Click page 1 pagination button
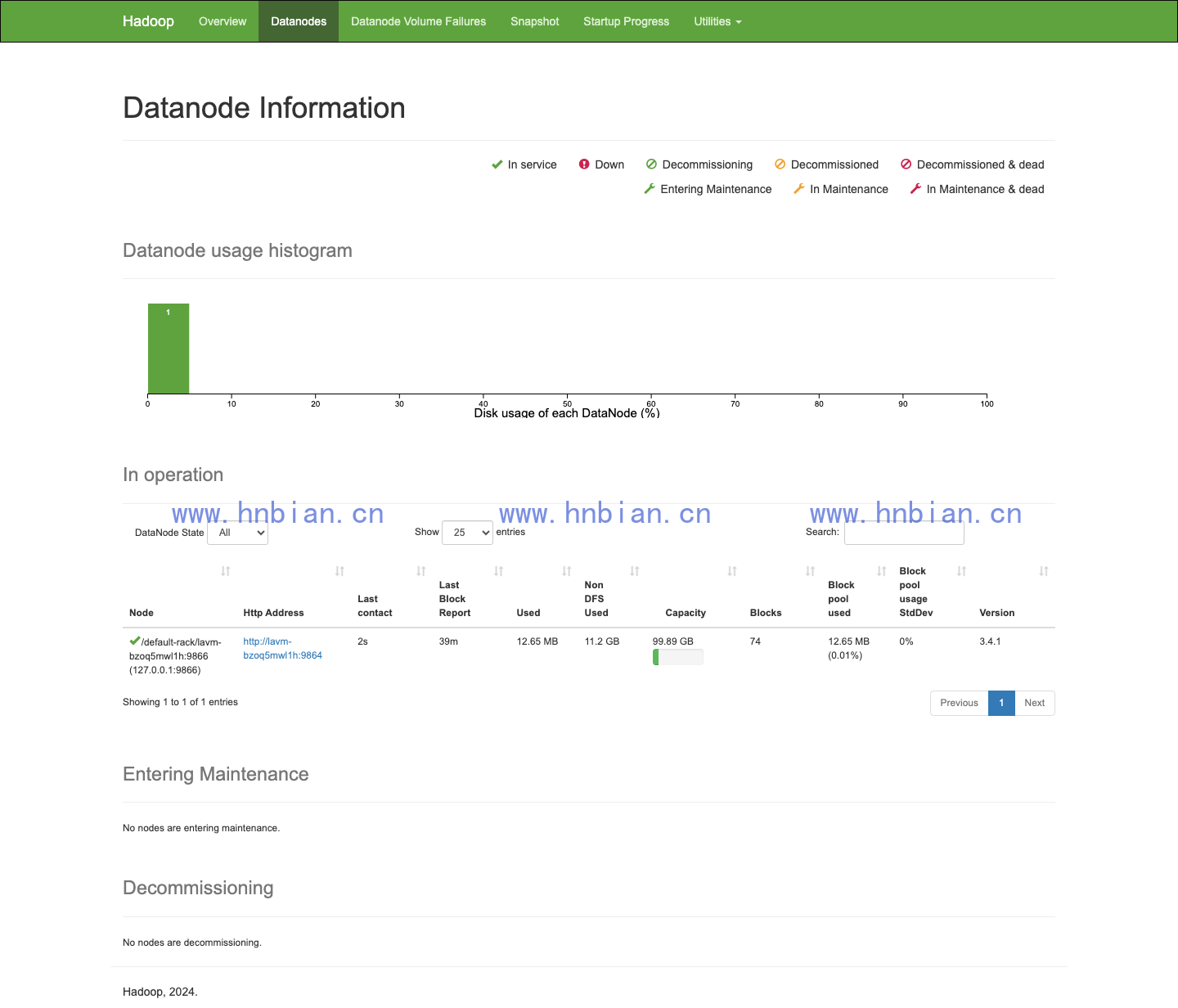The image size is (1178, 1008). coord(1001,703)
